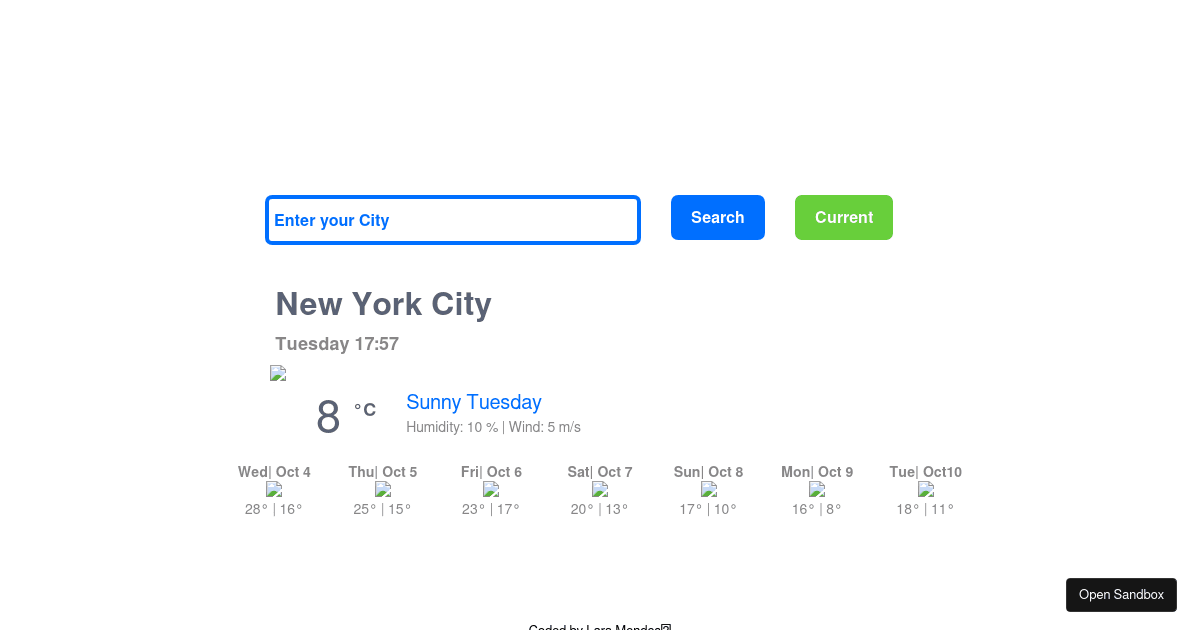Click the Wed| Oct 4 day label
The width and height of the screenshot is (1200, 630).
click(x=274, y=472)
